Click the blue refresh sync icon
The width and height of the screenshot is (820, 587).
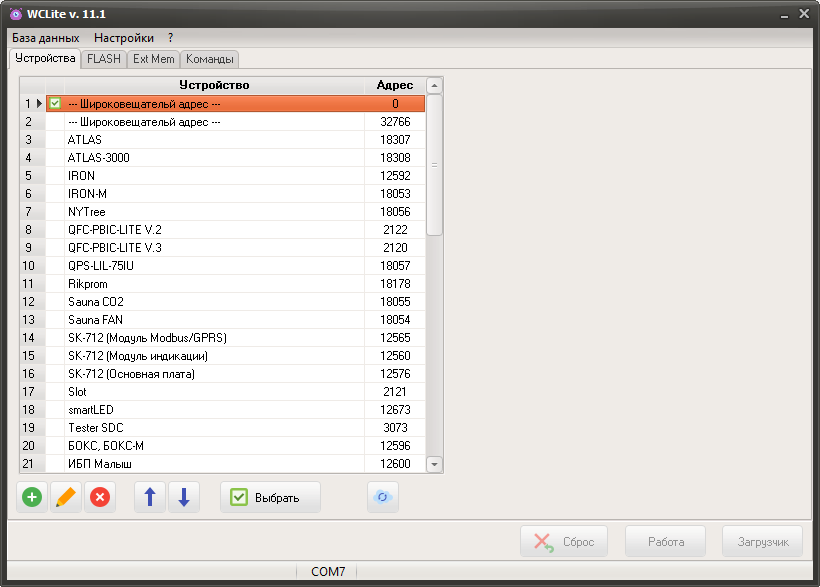click(x=382, y=497)
